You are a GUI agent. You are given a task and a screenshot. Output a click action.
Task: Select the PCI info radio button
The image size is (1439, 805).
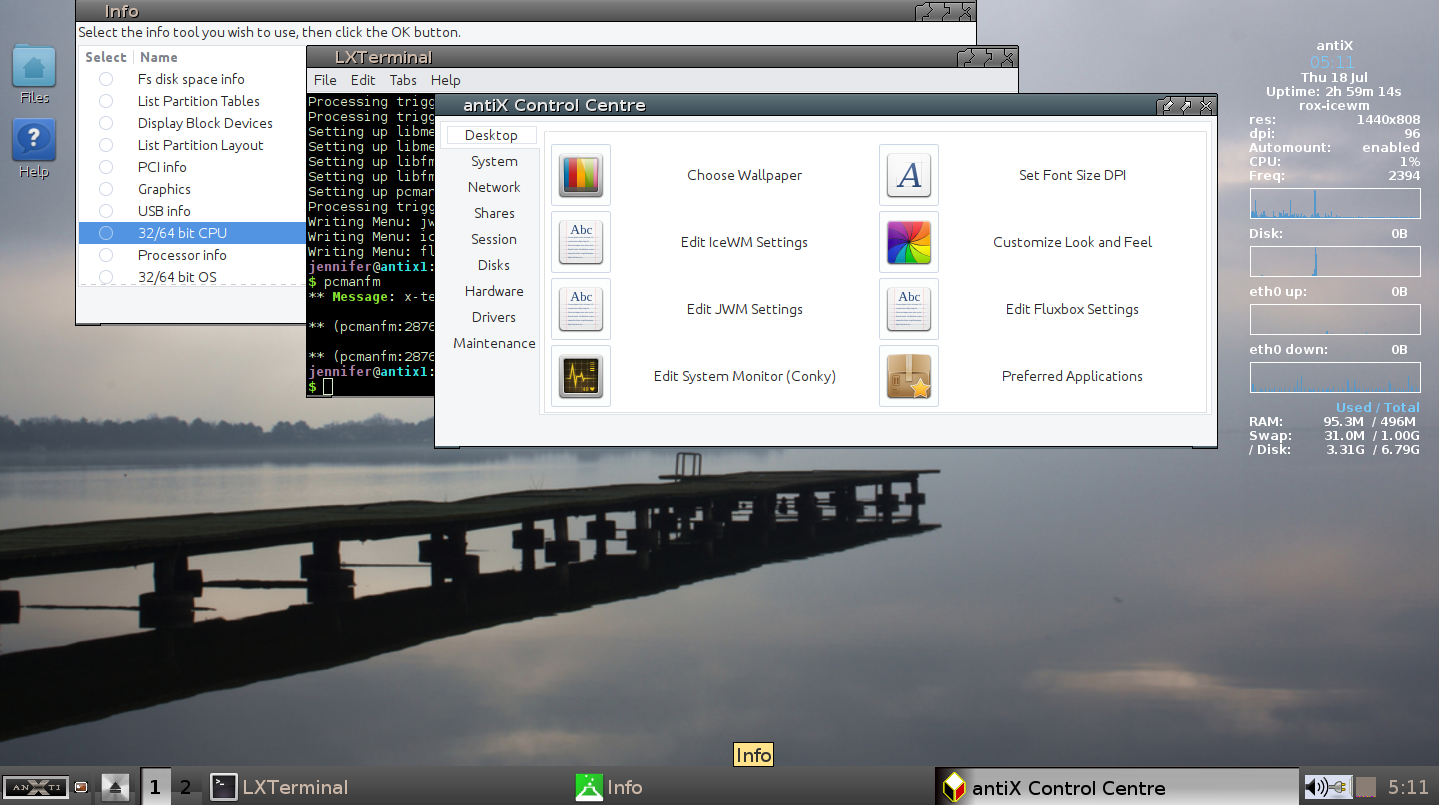106,167
